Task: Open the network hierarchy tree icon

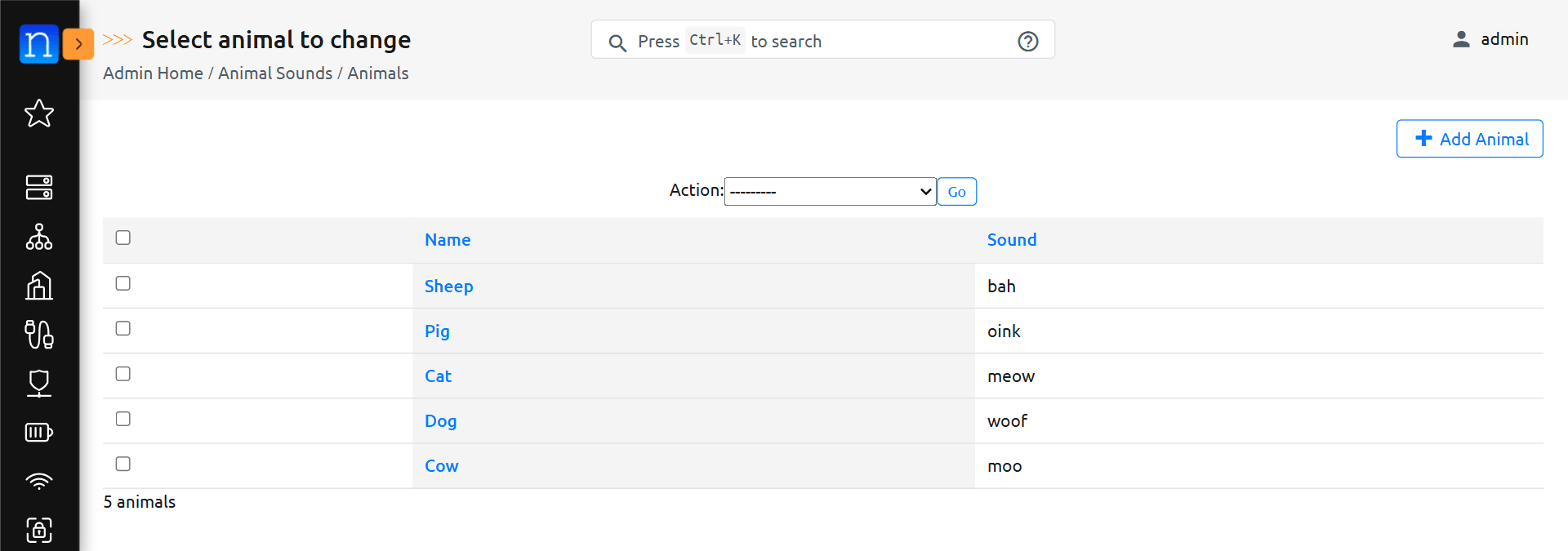Action: 39,237
